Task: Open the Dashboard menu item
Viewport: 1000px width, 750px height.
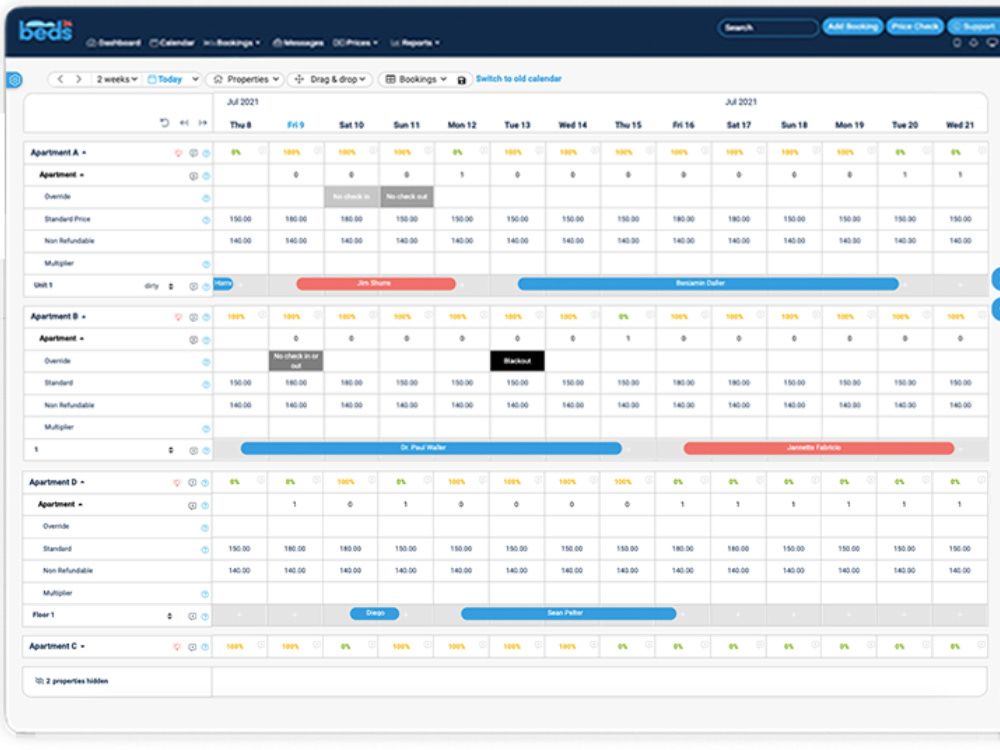Action: point(113,43)
